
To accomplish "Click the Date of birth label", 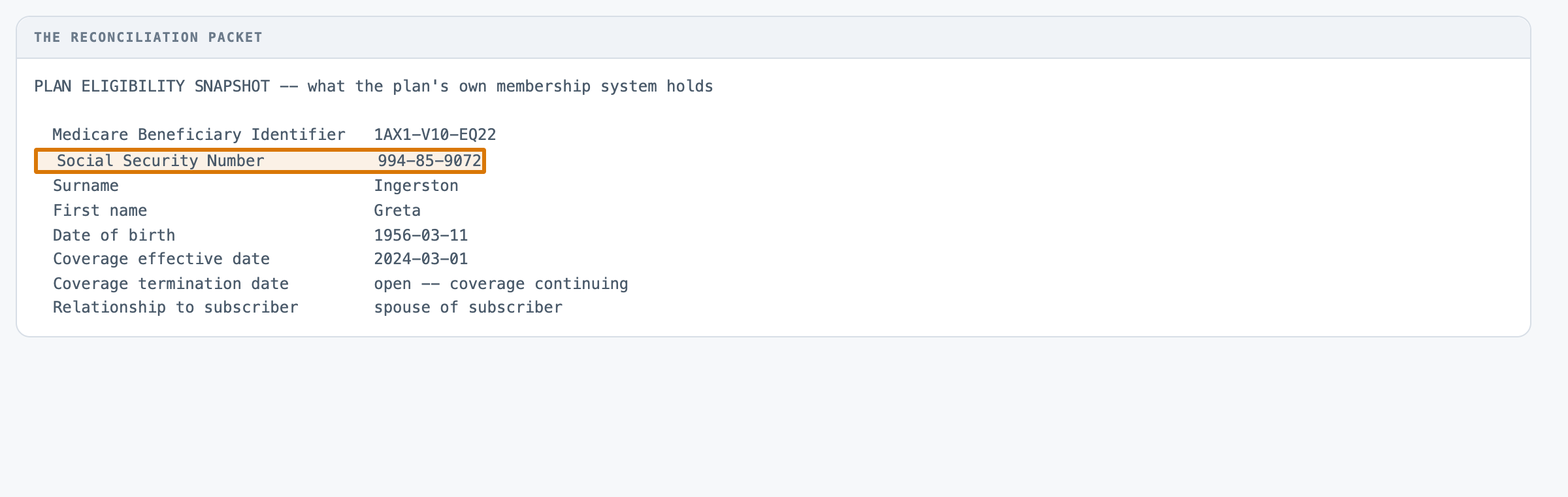I will 114,235.
